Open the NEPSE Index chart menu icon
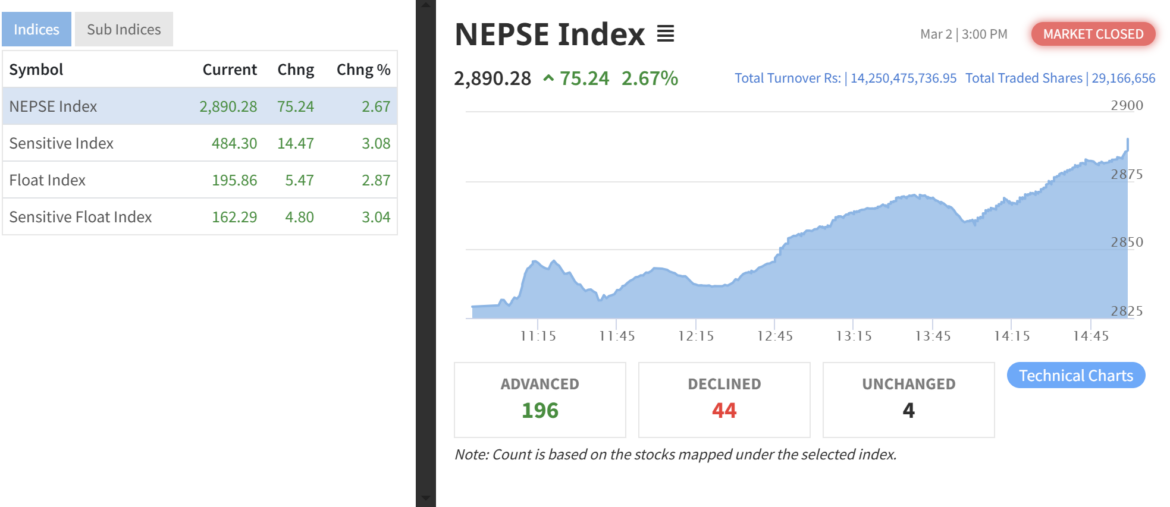Image resolution: width=1170 pixels, height=507 pixels. click(x=665, y=35)
